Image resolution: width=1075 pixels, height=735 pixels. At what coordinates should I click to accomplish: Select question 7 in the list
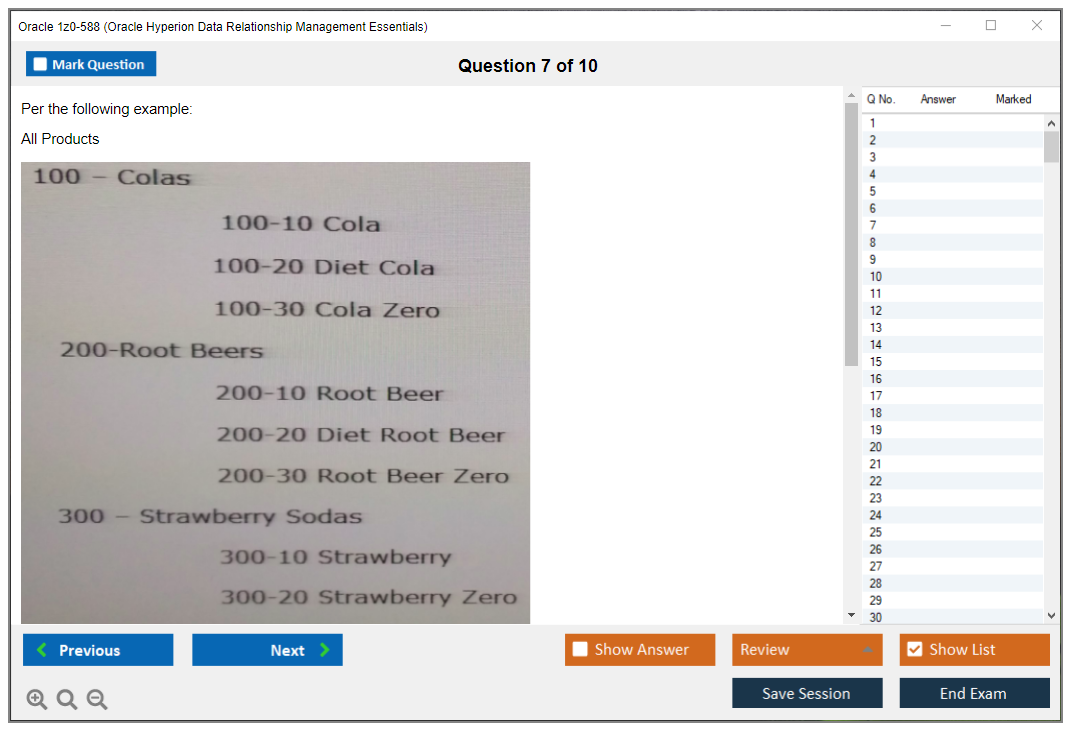873,225
